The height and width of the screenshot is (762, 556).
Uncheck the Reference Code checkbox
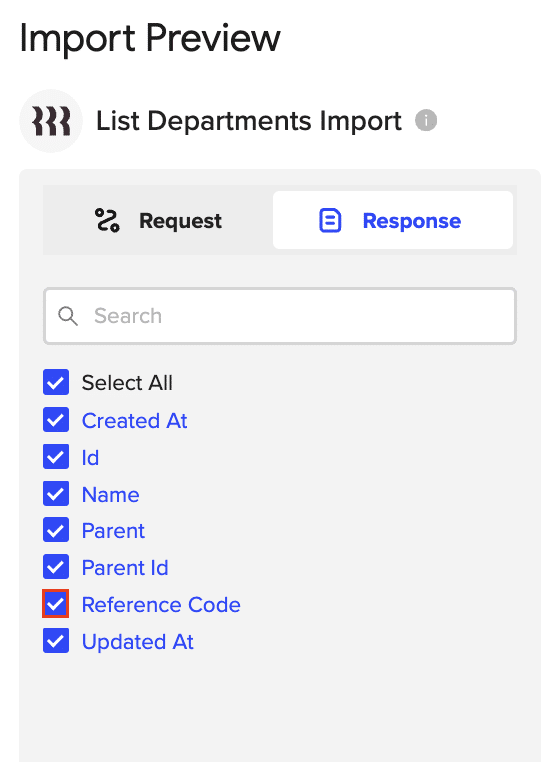(x=56, y=604)
